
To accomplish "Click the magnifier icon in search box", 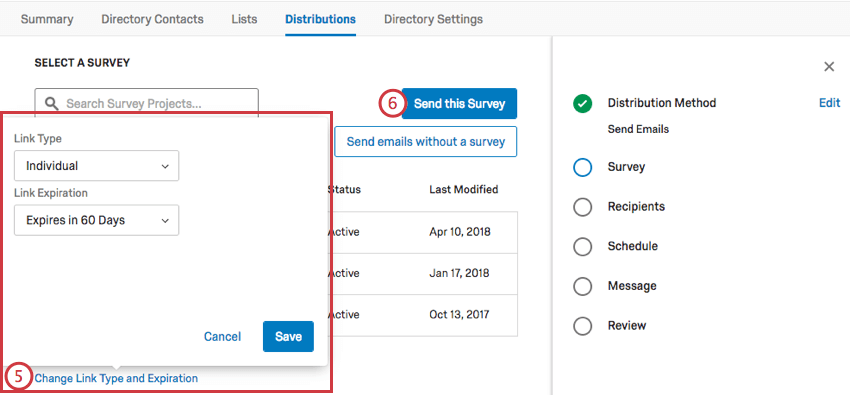I will pos(51,103).
